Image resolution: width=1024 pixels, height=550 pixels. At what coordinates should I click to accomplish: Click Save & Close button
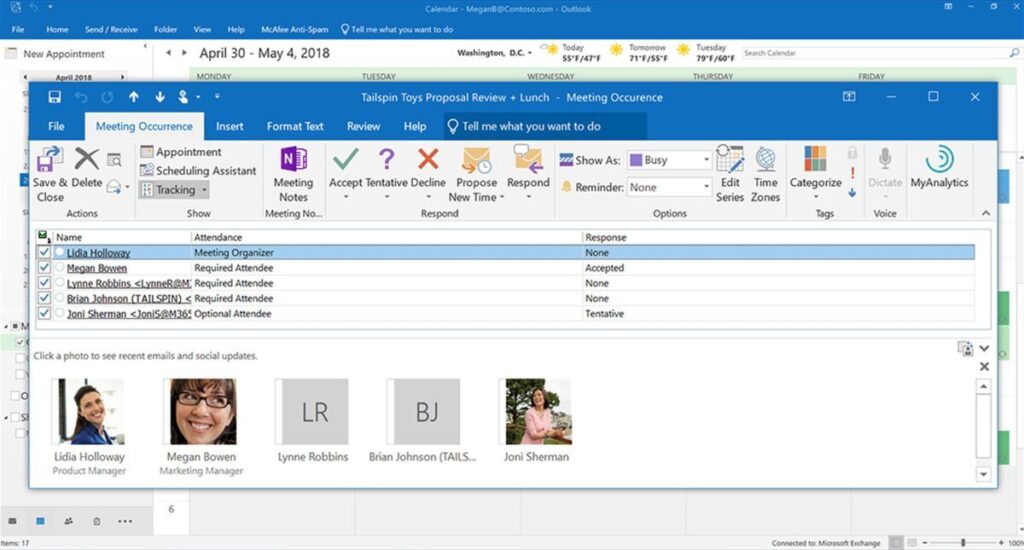(50, 175)
